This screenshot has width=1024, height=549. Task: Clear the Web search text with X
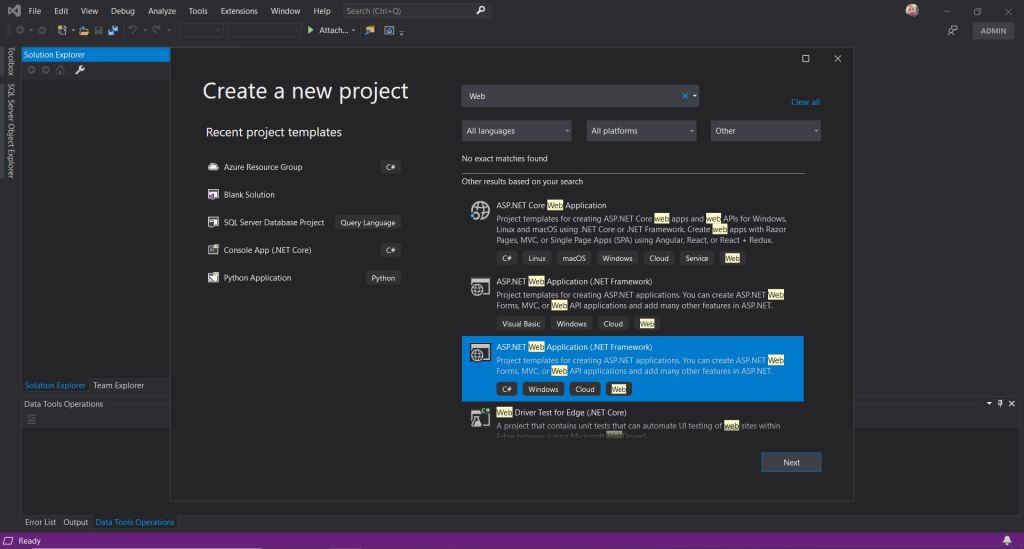coord(685,96)
